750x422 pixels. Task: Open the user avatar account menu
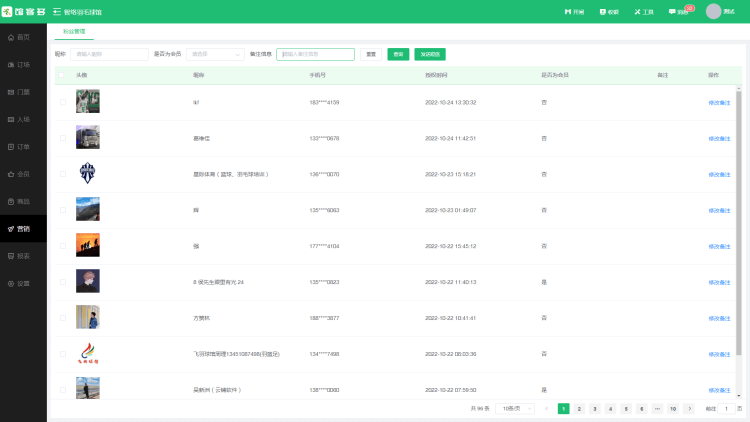[713, 12]
